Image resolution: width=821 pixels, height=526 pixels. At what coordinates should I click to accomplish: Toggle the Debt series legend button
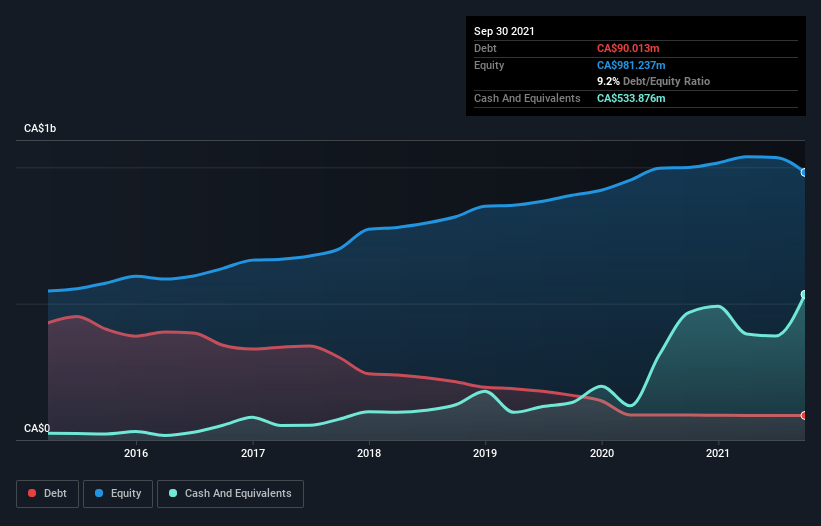tap(47, 494)
